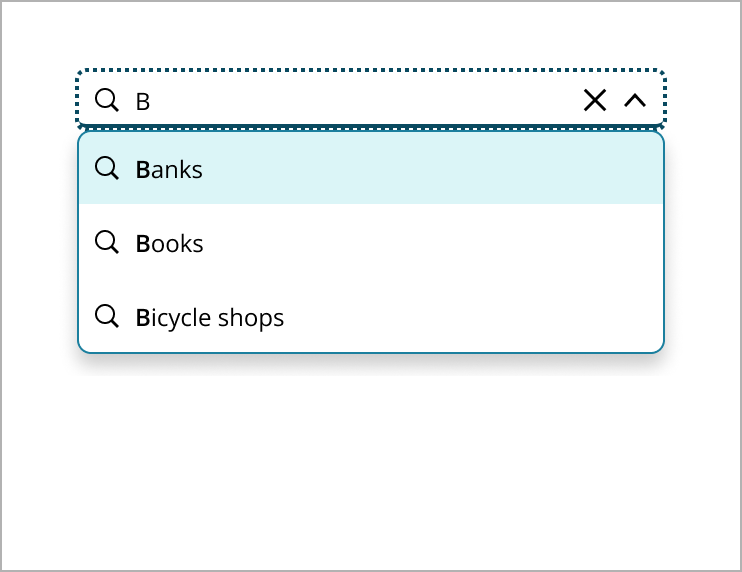This screenshot has height=572, width=742.
Task: Pick the Bicycle shops suggestion
Action: pyautogui.click(x=210, y=318)
